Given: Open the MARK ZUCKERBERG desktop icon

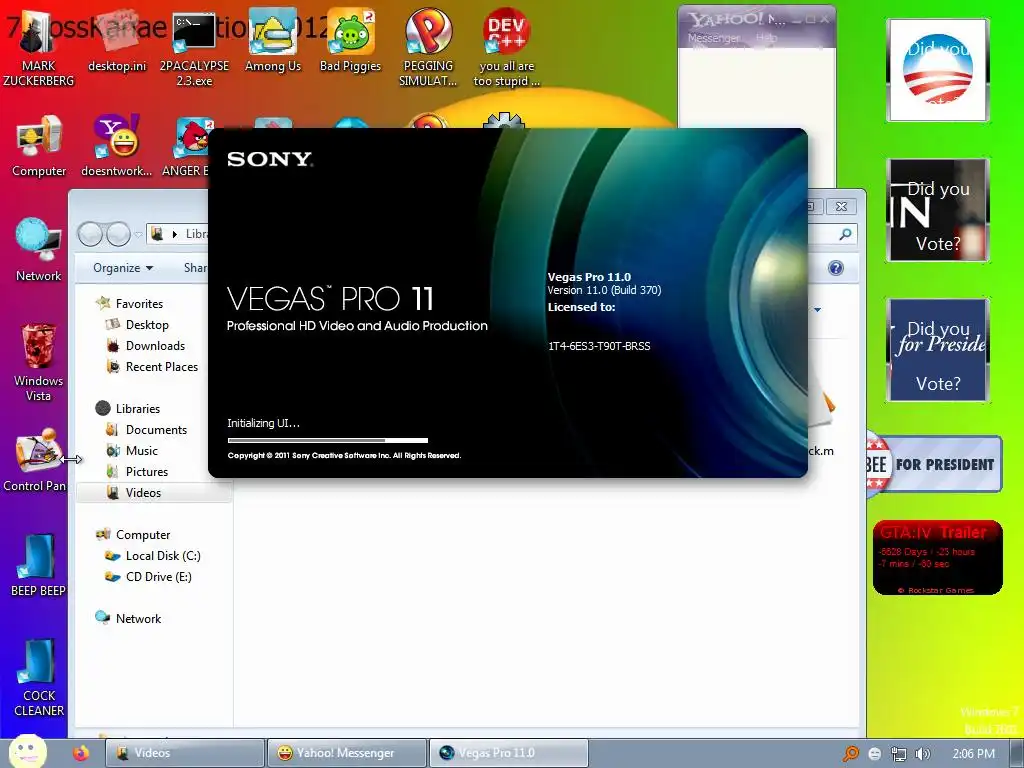Looking at the screenshot, I should click(x=38, y=46).
